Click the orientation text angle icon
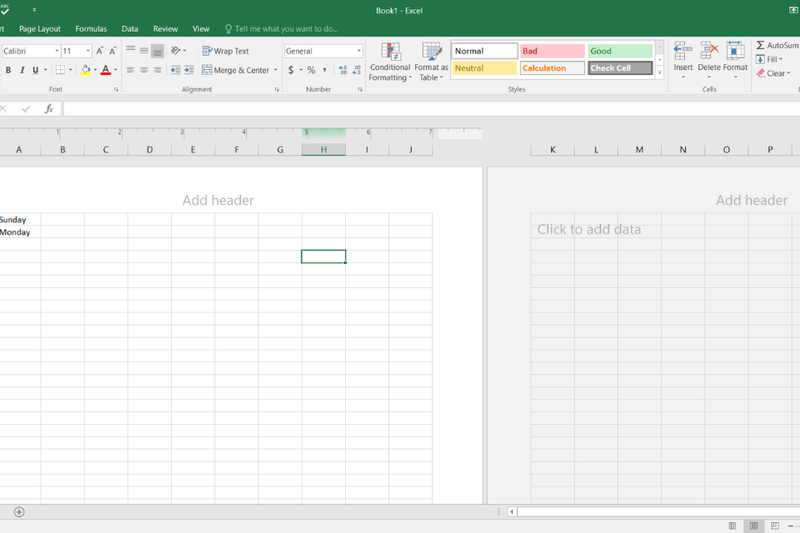 point(176,50)
